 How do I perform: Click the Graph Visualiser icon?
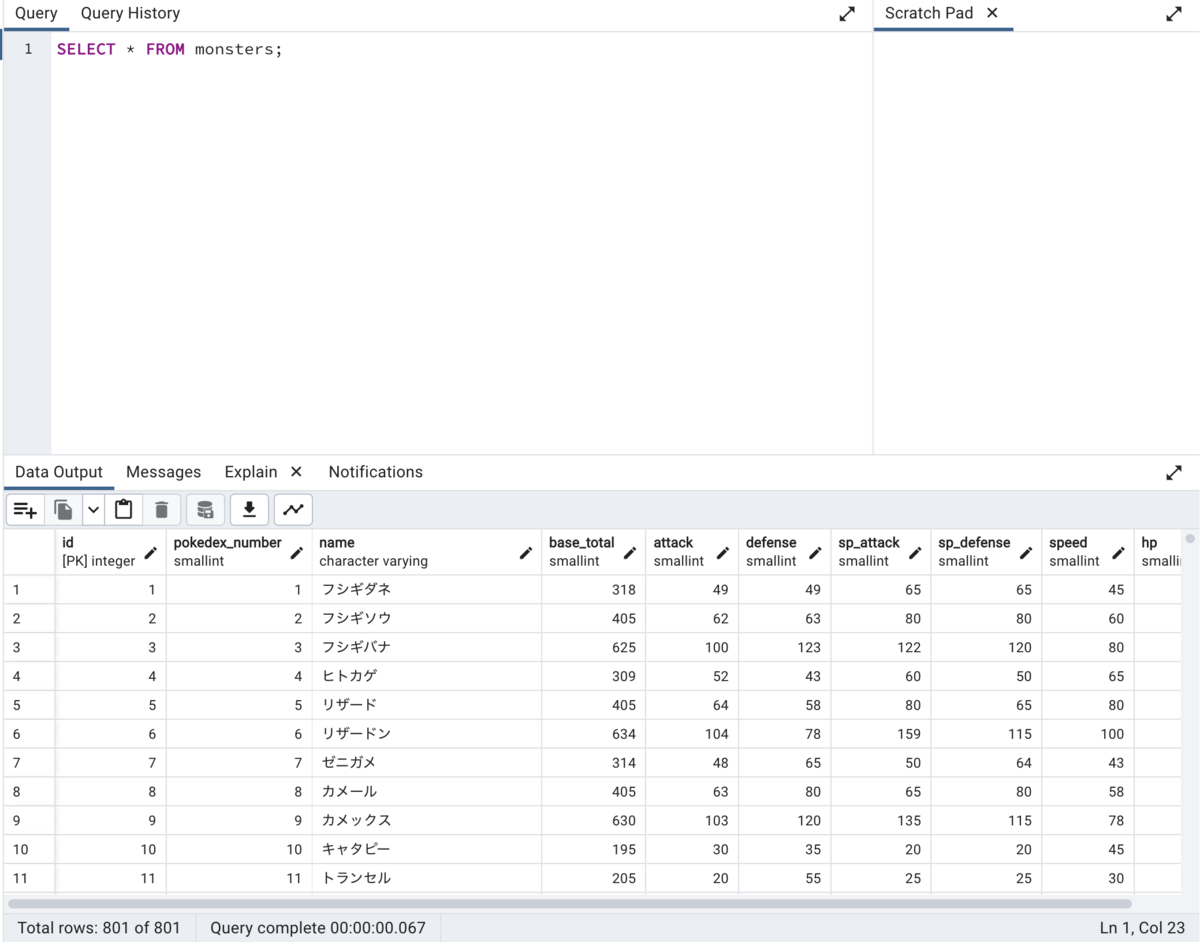[293, 510]
